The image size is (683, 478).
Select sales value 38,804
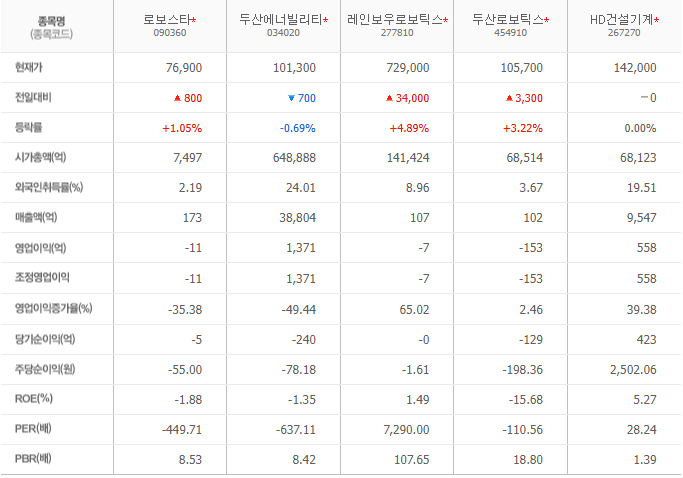pyautogui.click(x=298, y=218)
